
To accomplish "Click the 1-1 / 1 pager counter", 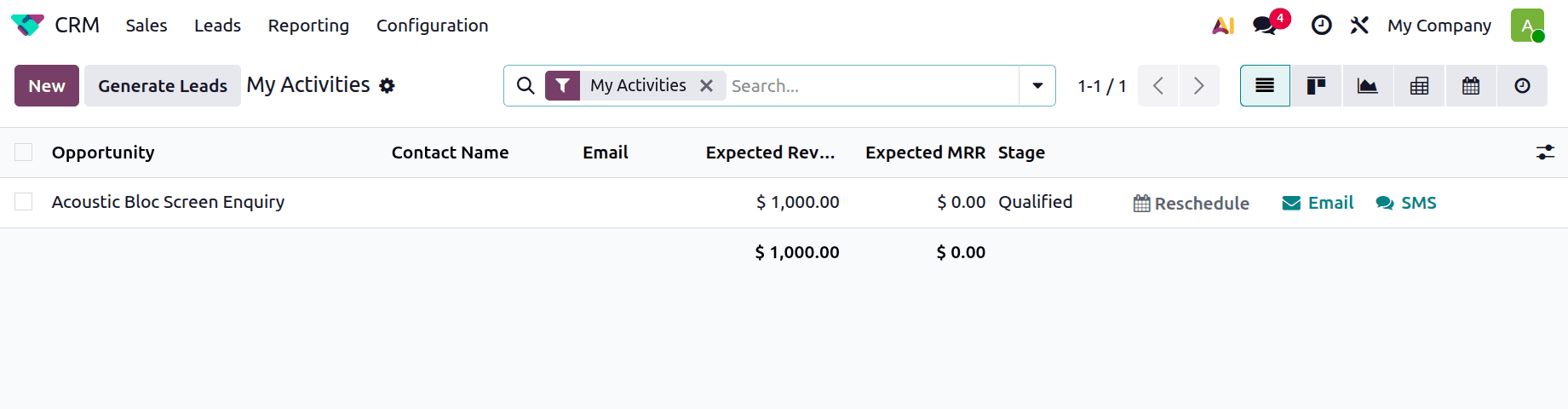I will click(1102, 86).
